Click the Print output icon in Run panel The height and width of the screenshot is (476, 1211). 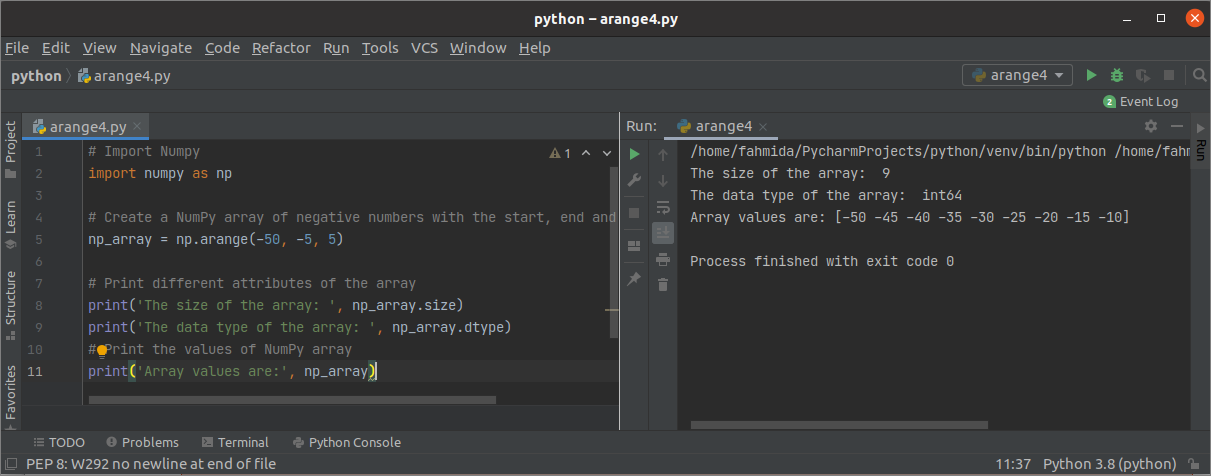(662, 259)
